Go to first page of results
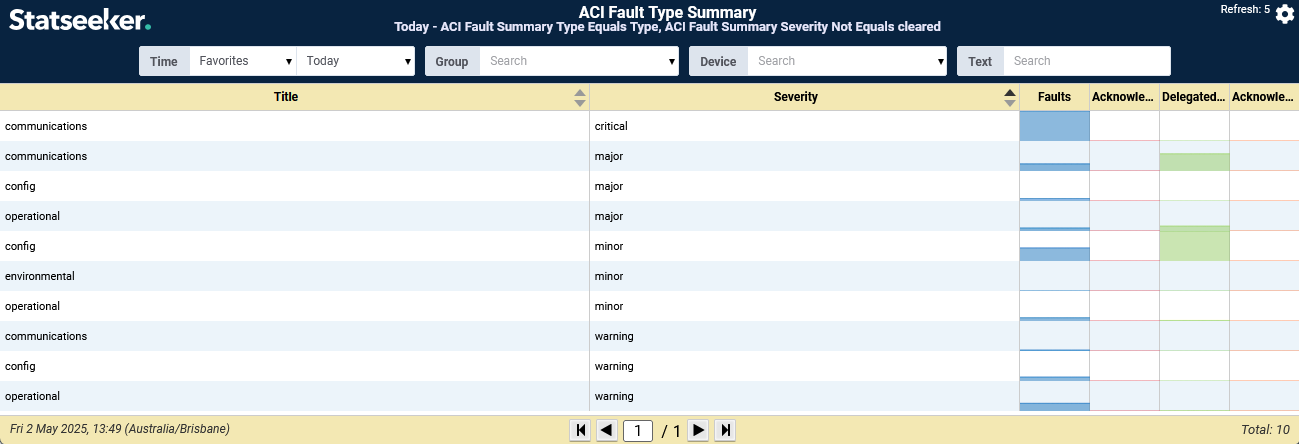Viewport: 1299px width, 444px height. (580, 430)
